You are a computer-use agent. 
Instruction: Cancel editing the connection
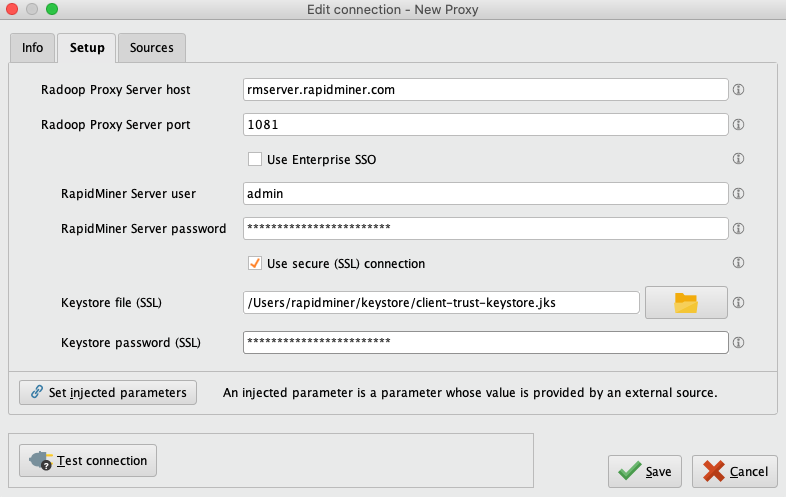pyautogui.click(x=735, y=471)
